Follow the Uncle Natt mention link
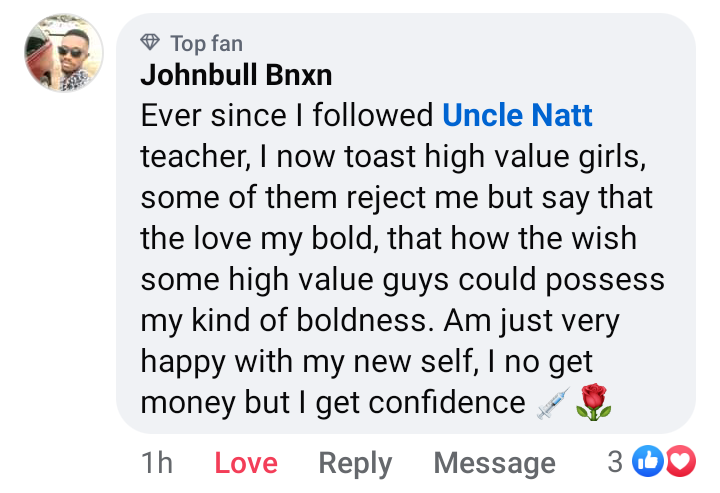Screen dimensions: 720x493 [517, 116]
